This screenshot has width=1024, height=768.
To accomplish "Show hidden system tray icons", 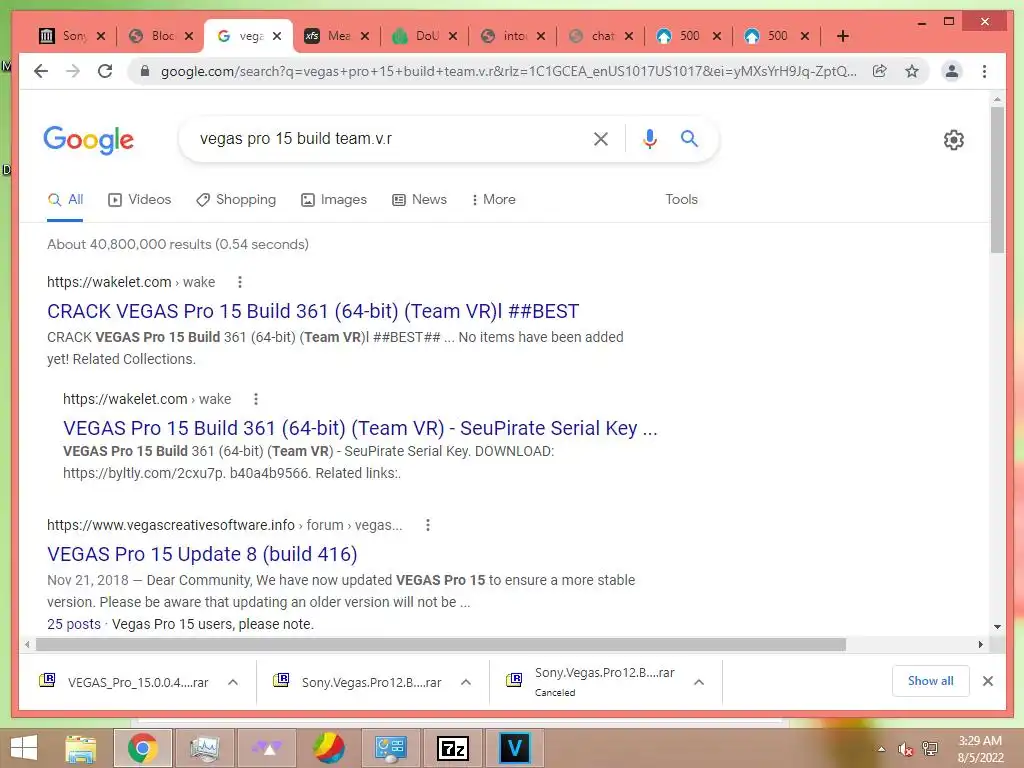I will tap(881, 749).
